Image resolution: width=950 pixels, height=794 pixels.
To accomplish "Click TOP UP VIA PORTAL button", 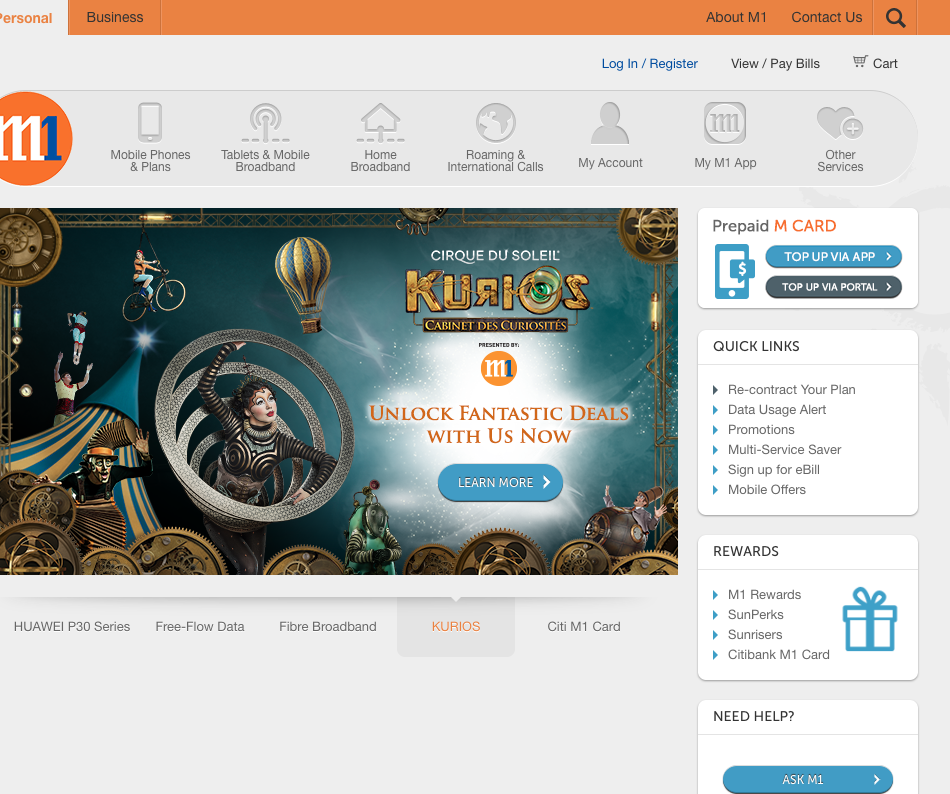I will 834,287.
